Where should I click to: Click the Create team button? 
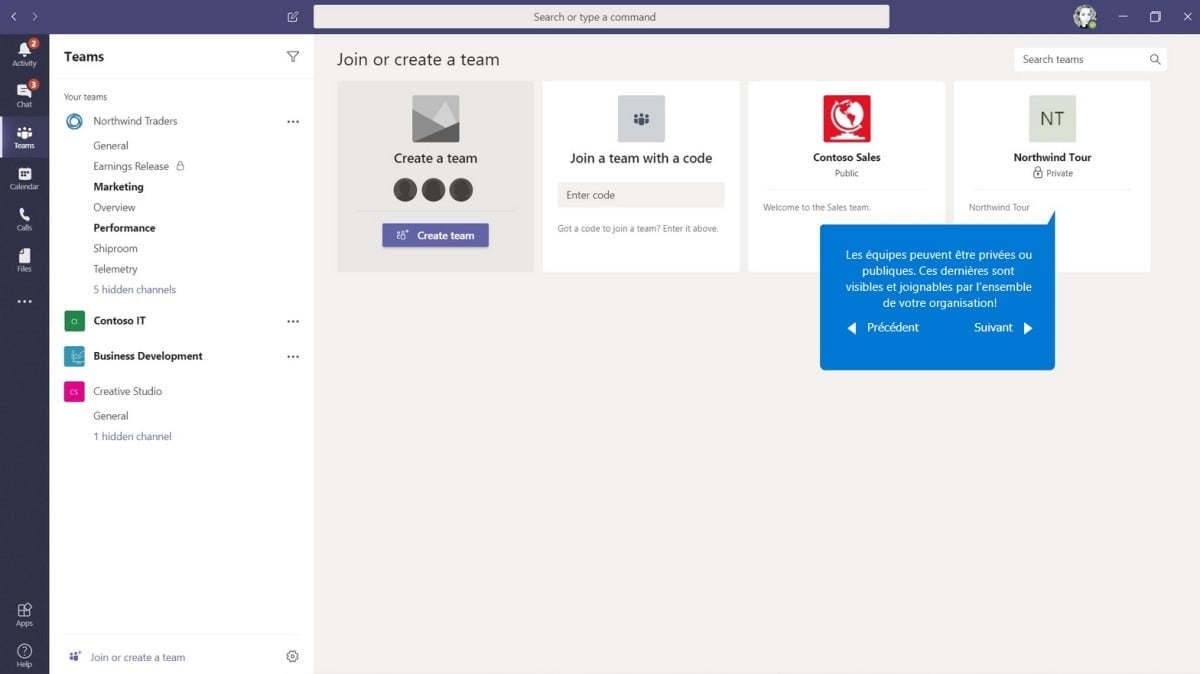click(435, 235)
